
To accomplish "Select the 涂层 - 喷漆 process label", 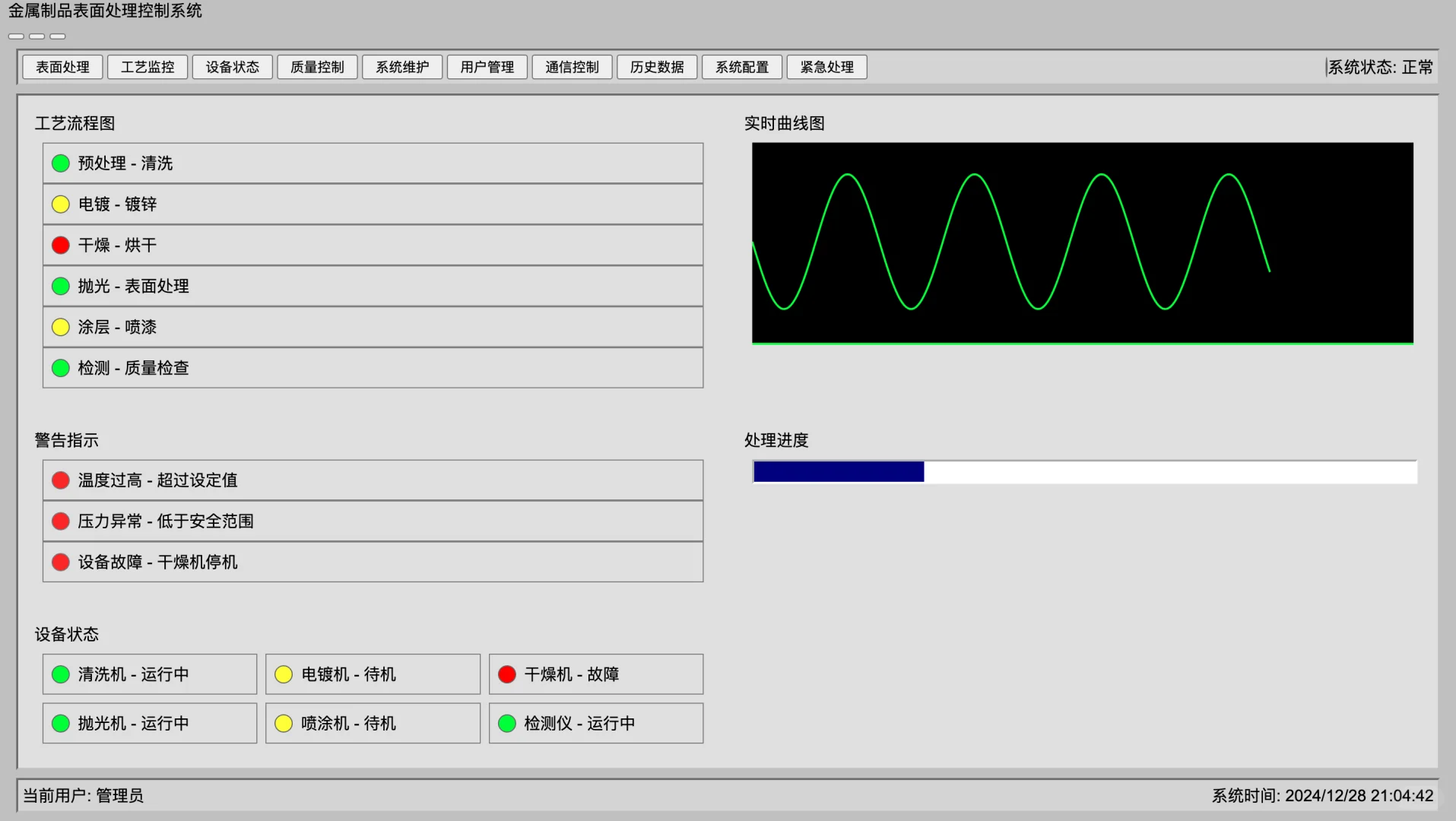I will click(117, 328).
